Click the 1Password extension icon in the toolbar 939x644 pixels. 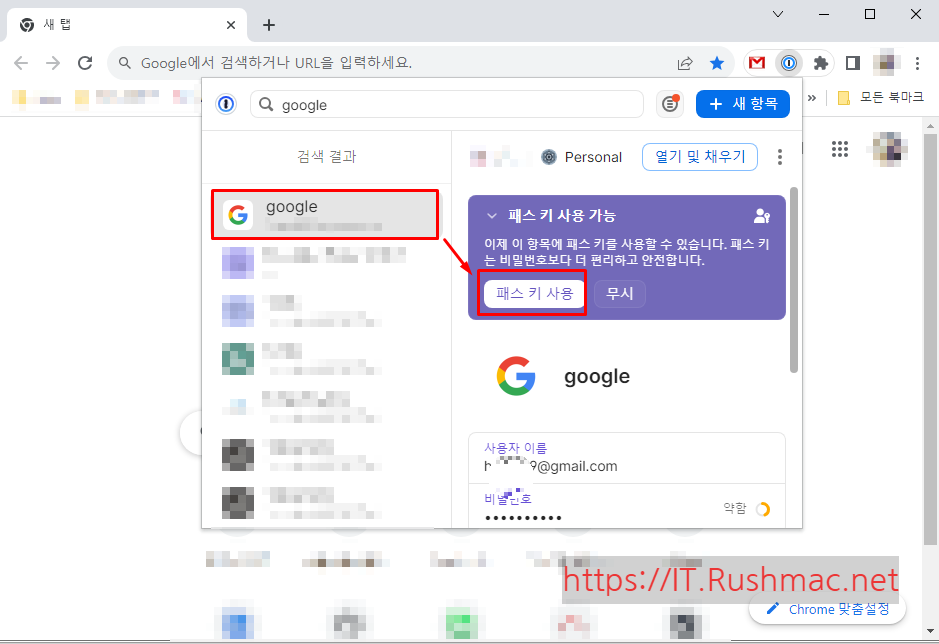click(789, 62)
